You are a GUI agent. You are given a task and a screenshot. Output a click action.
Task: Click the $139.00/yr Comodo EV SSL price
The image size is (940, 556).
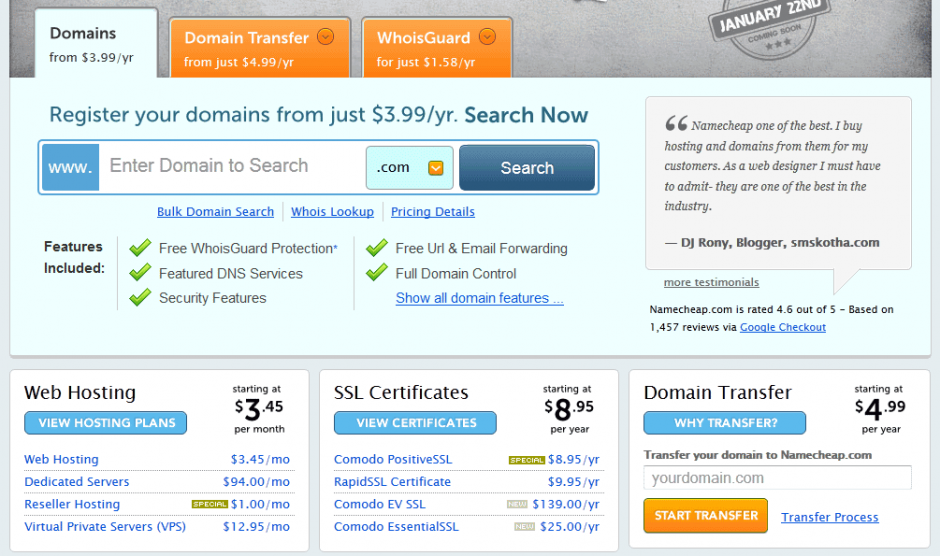(x=566, y=504)
